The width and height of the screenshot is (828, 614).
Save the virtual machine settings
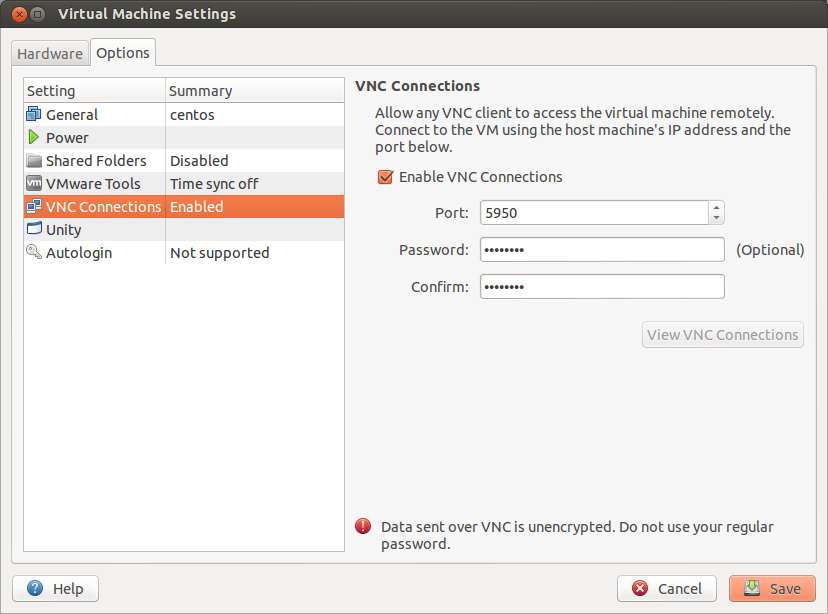(x=772, y=588)
